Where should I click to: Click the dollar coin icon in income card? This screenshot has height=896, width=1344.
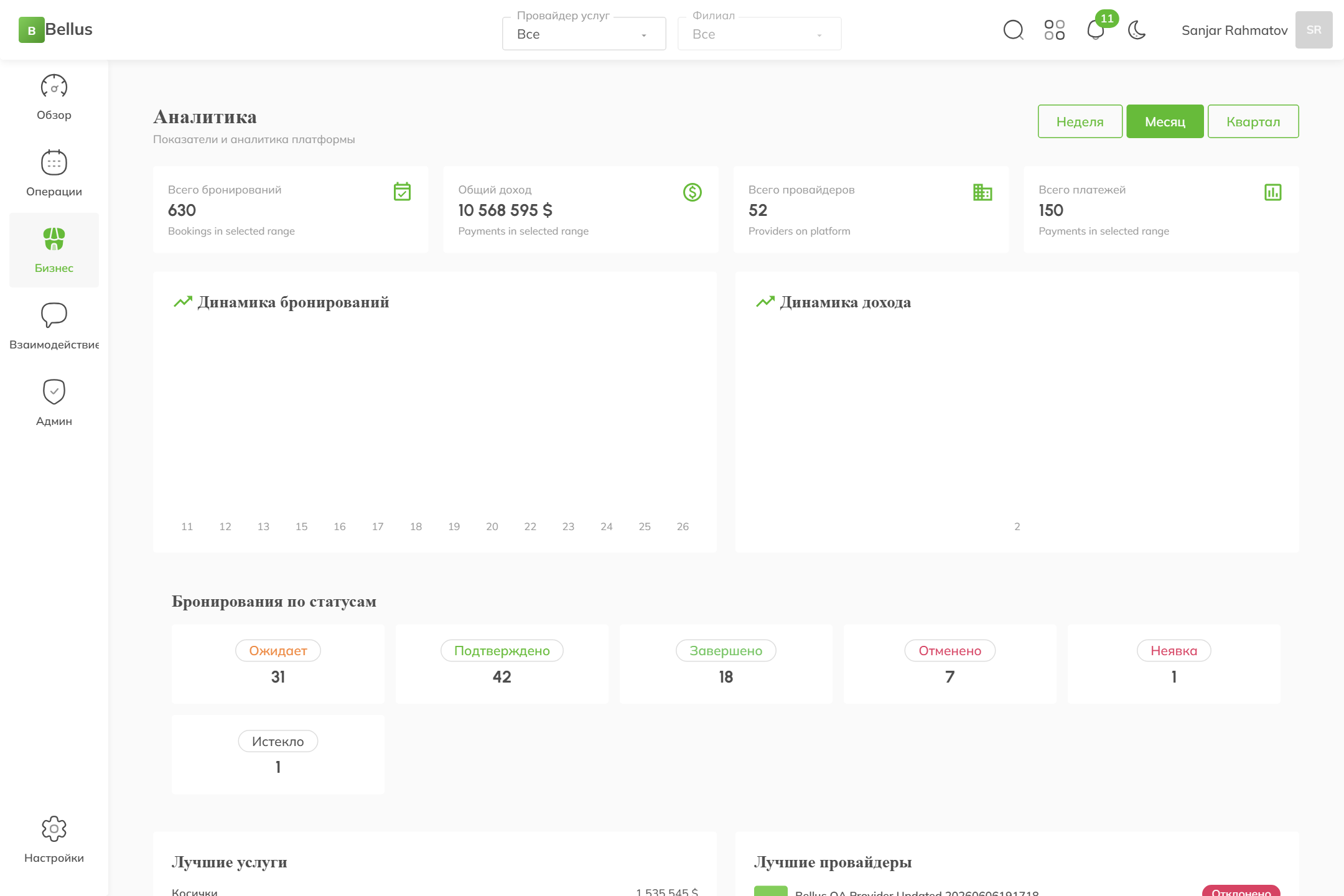coord(693,192)
